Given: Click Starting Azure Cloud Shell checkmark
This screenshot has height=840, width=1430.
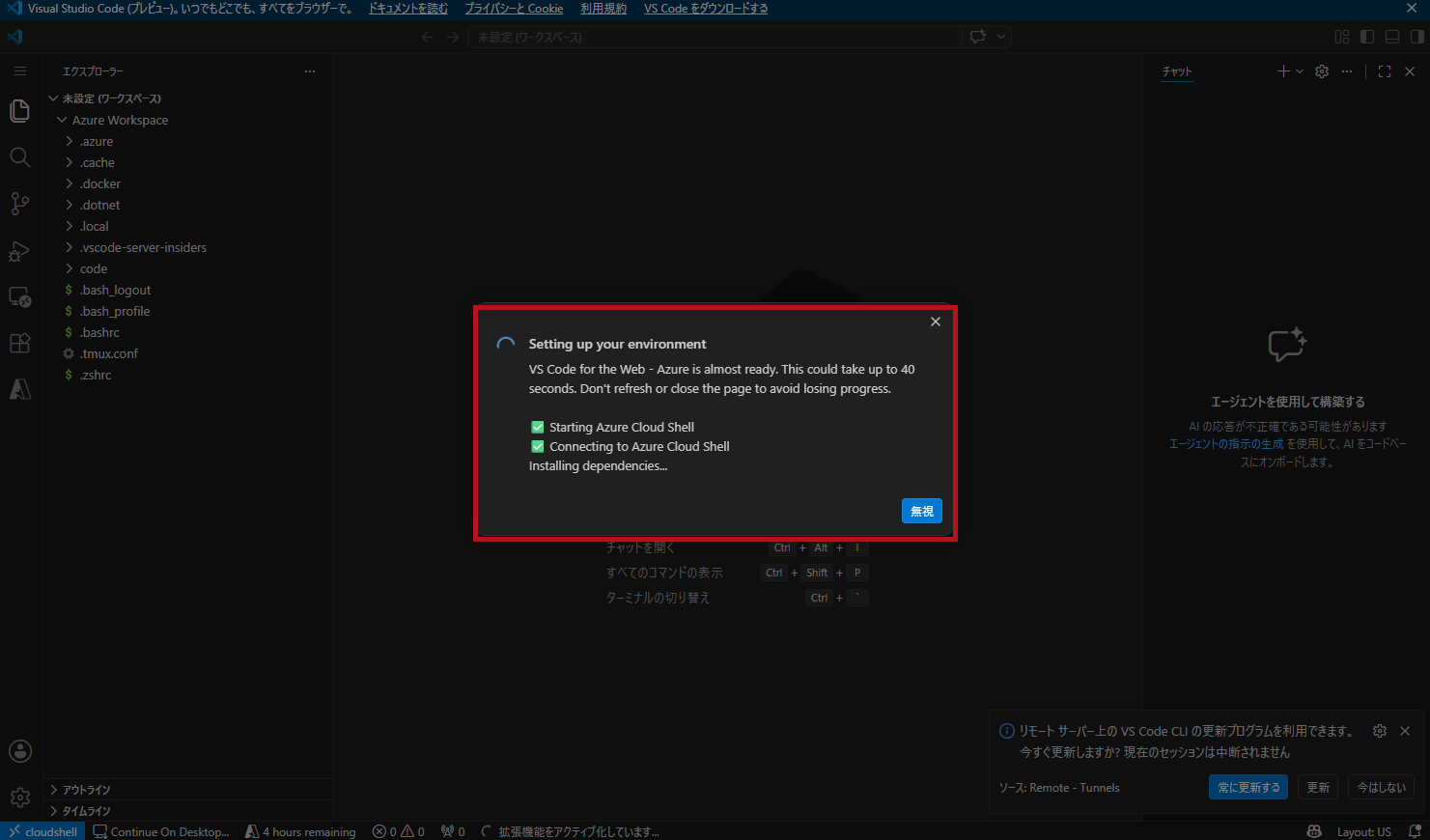Looking at the screenshot, I should (538, 427).
